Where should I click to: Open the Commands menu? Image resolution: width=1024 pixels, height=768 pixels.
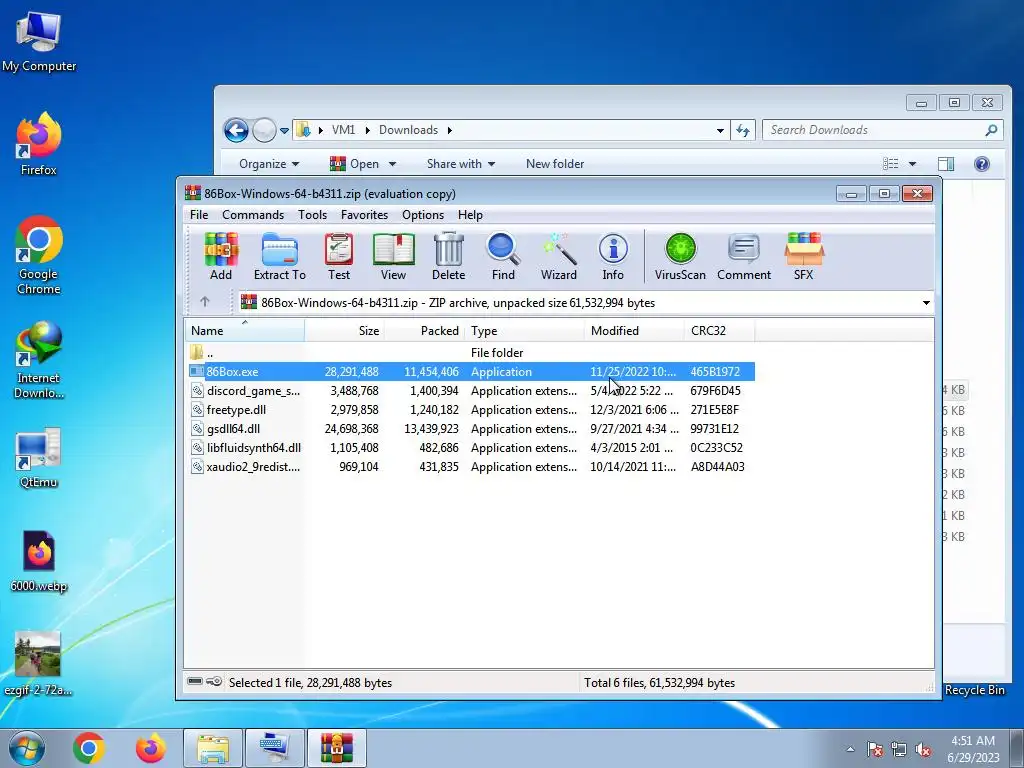253,215
